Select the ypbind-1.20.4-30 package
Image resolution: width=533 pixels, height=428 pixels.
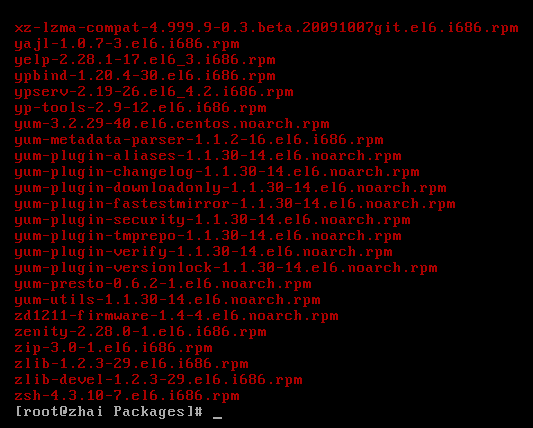coord(145,76)
